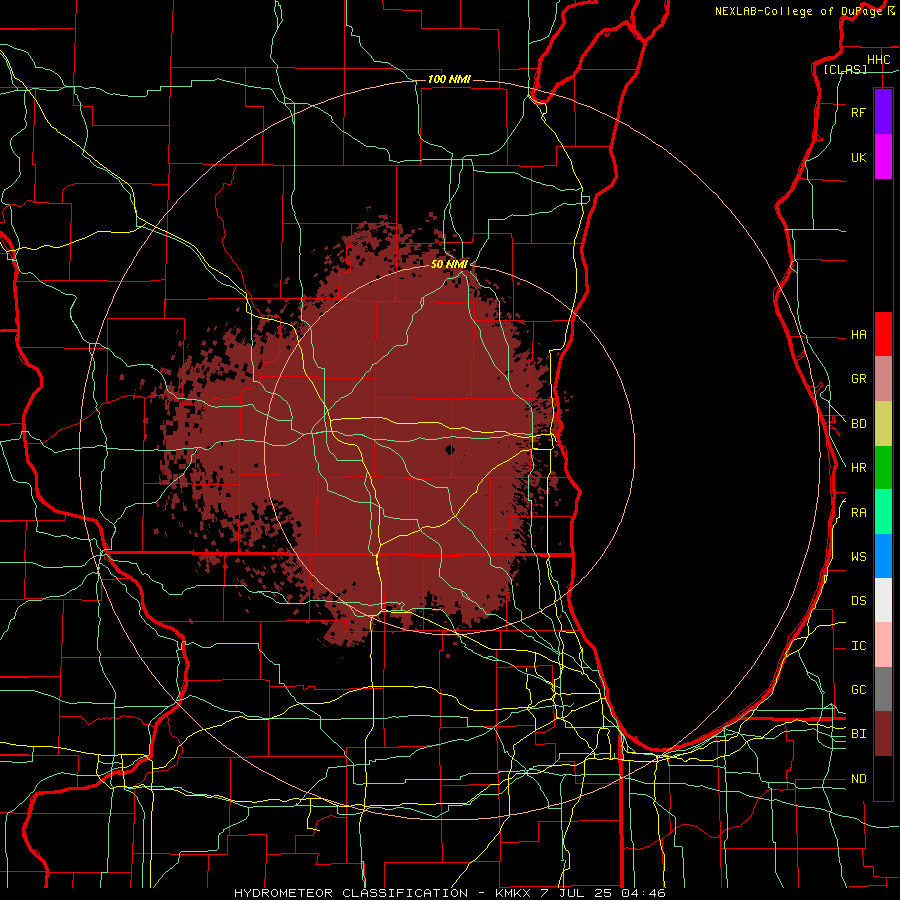Click the "WS" legend label
Screen dimensions: 900x900
(x=858, y=557)
